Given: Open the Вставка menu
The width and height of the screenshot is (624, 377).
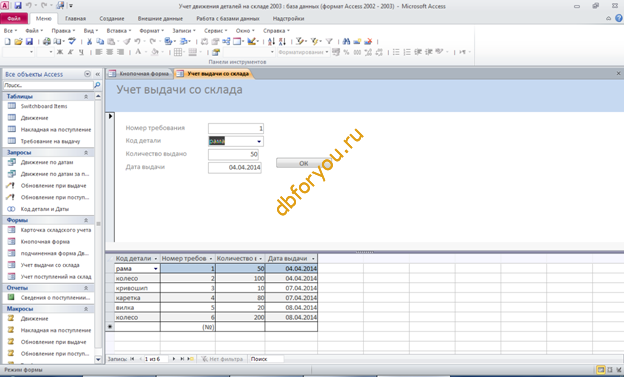Looking at the screenshot, I should 118,31.
